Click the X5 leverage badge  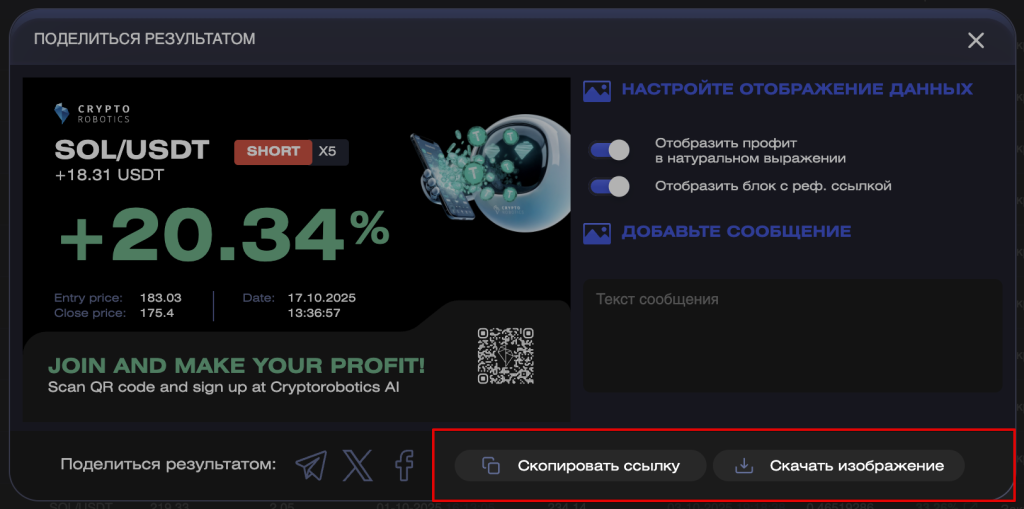tap(328, 152)
